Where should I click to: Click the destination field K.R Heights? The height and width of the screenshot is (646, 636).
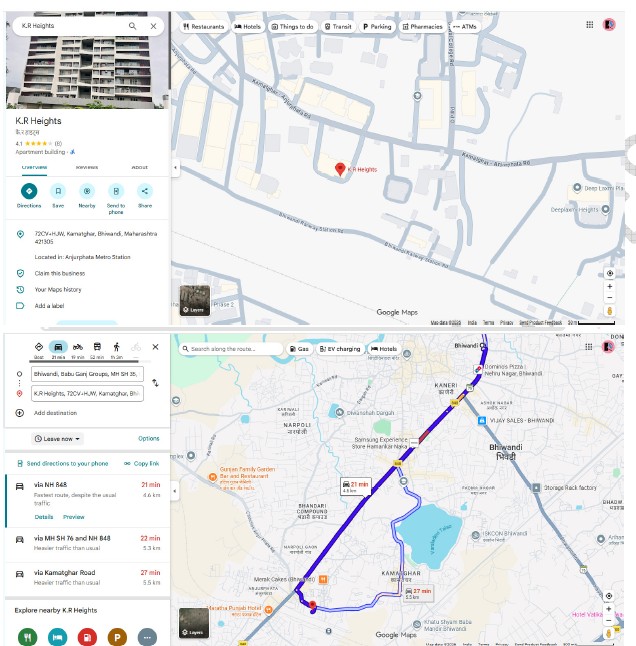tap(87, 393)
